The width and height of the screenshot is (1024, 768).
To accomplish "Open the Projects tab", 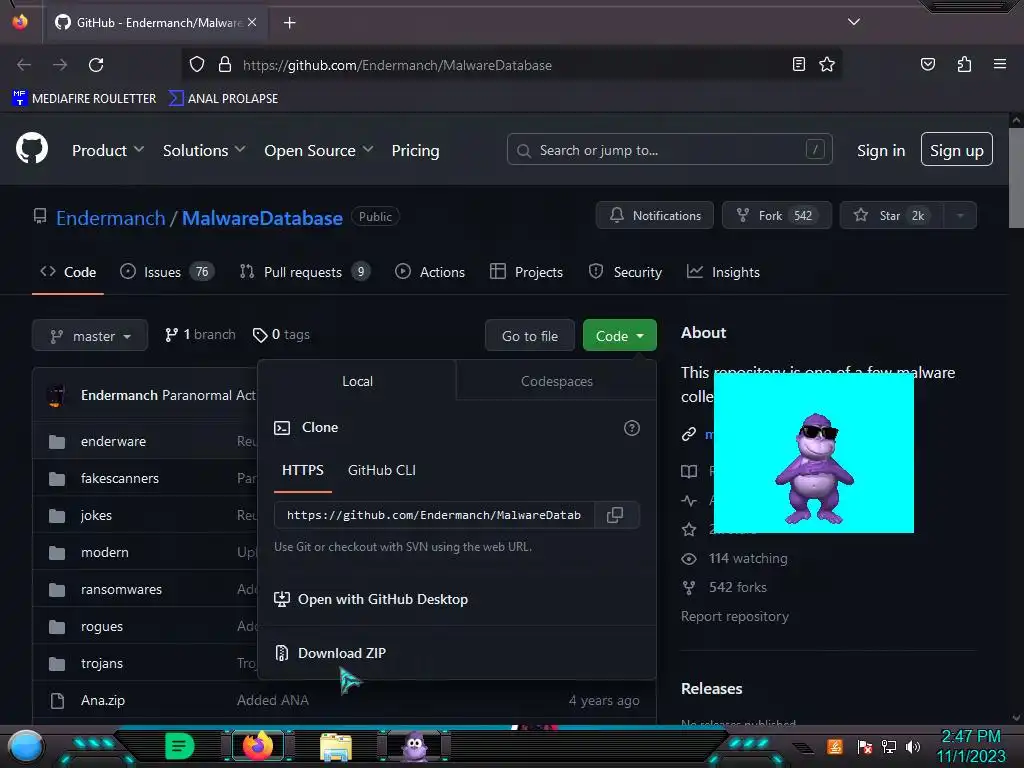I will [526, 272].
